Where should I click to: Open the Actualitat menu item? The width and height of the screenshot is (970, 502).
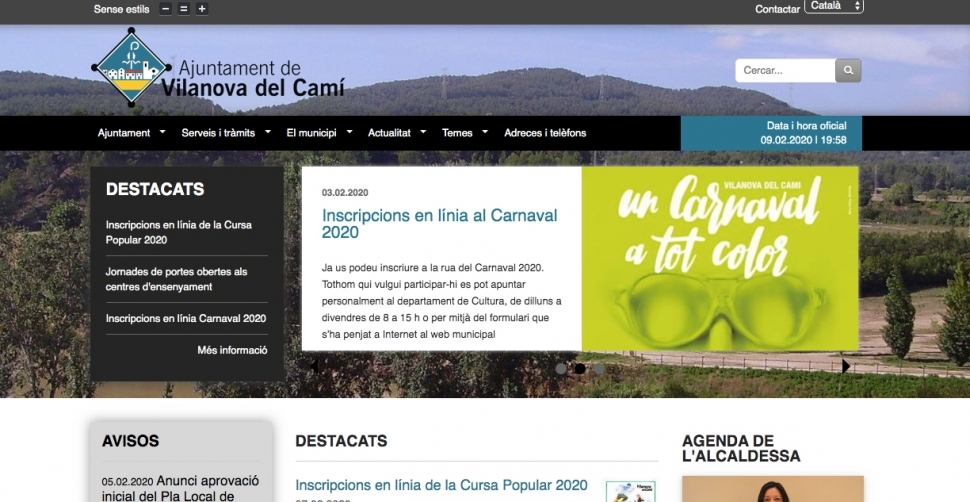tap(389, 133)
